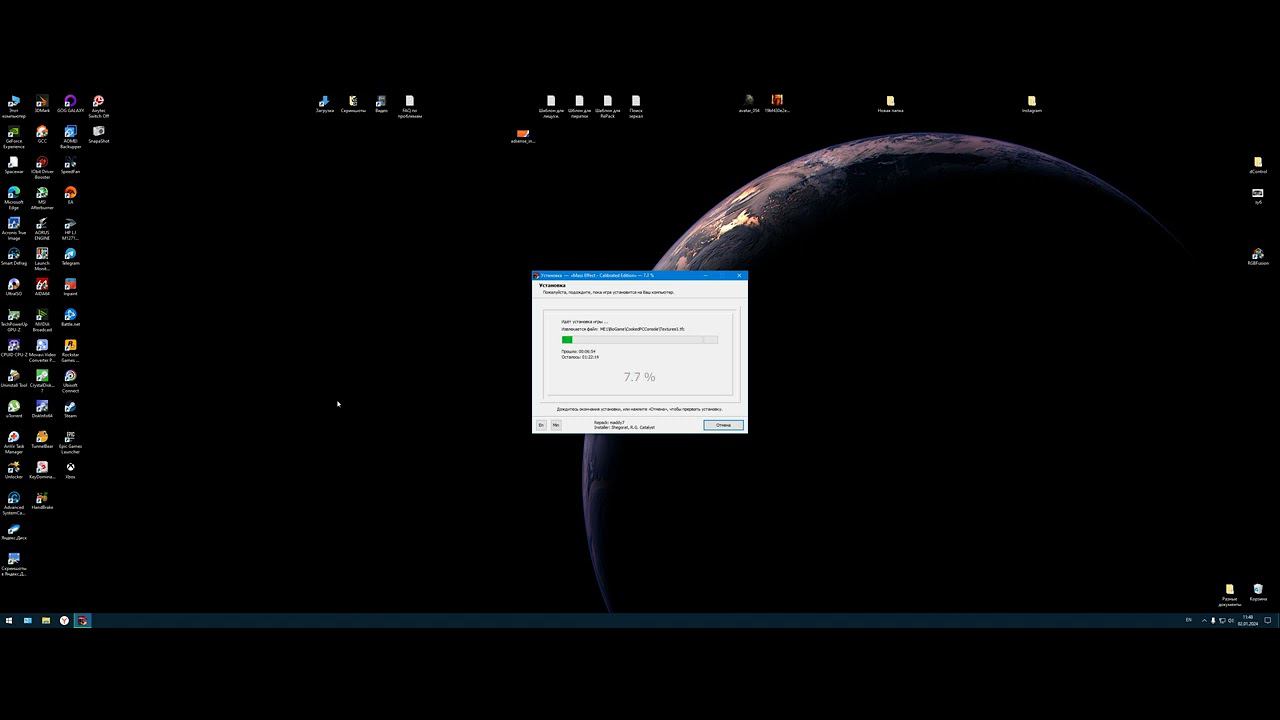Open the Видео desktop shortcut
Viewport: 1280px width, 720px height.
[x=381, y=104]
